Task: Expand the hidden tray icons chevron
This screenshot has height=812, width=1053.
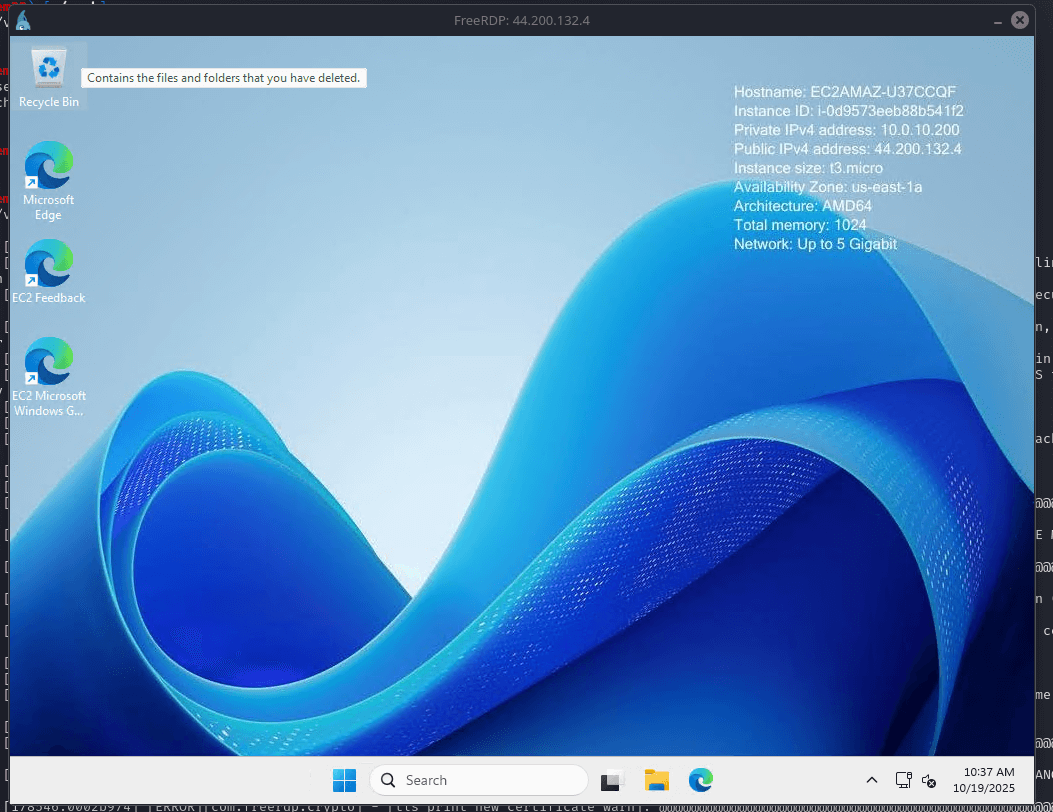Action: pyautogui.click(x=872, y=780)
